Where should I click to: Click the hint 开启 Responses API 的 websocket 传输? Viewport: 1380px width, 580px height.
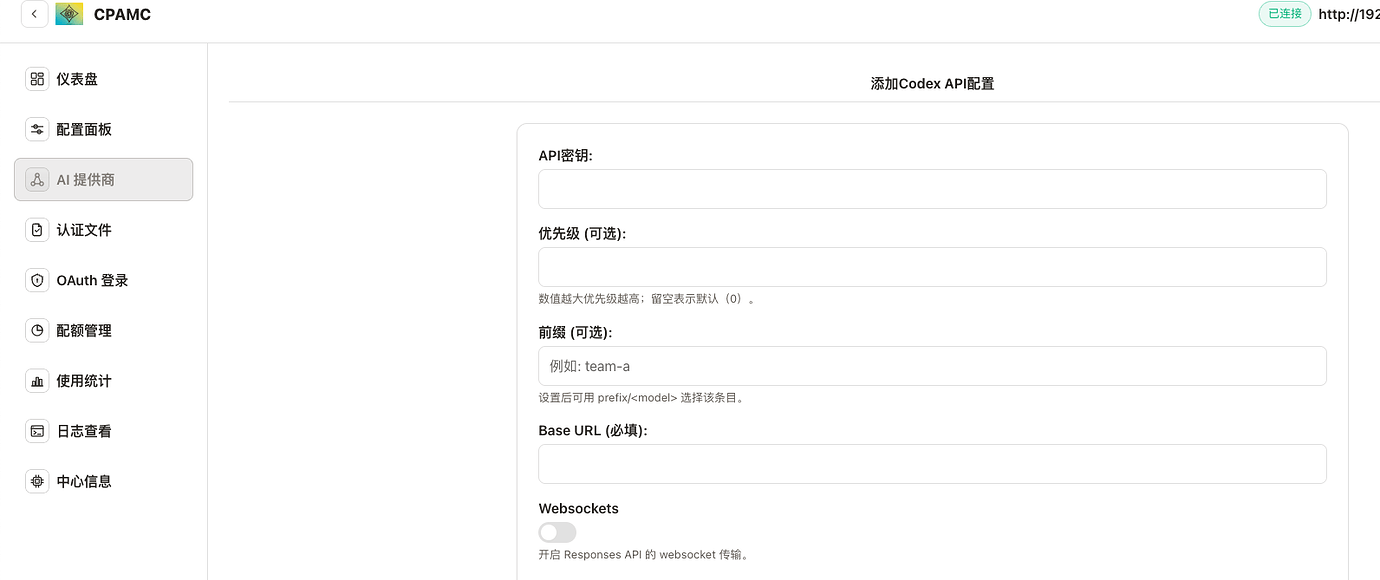point(644,555)
